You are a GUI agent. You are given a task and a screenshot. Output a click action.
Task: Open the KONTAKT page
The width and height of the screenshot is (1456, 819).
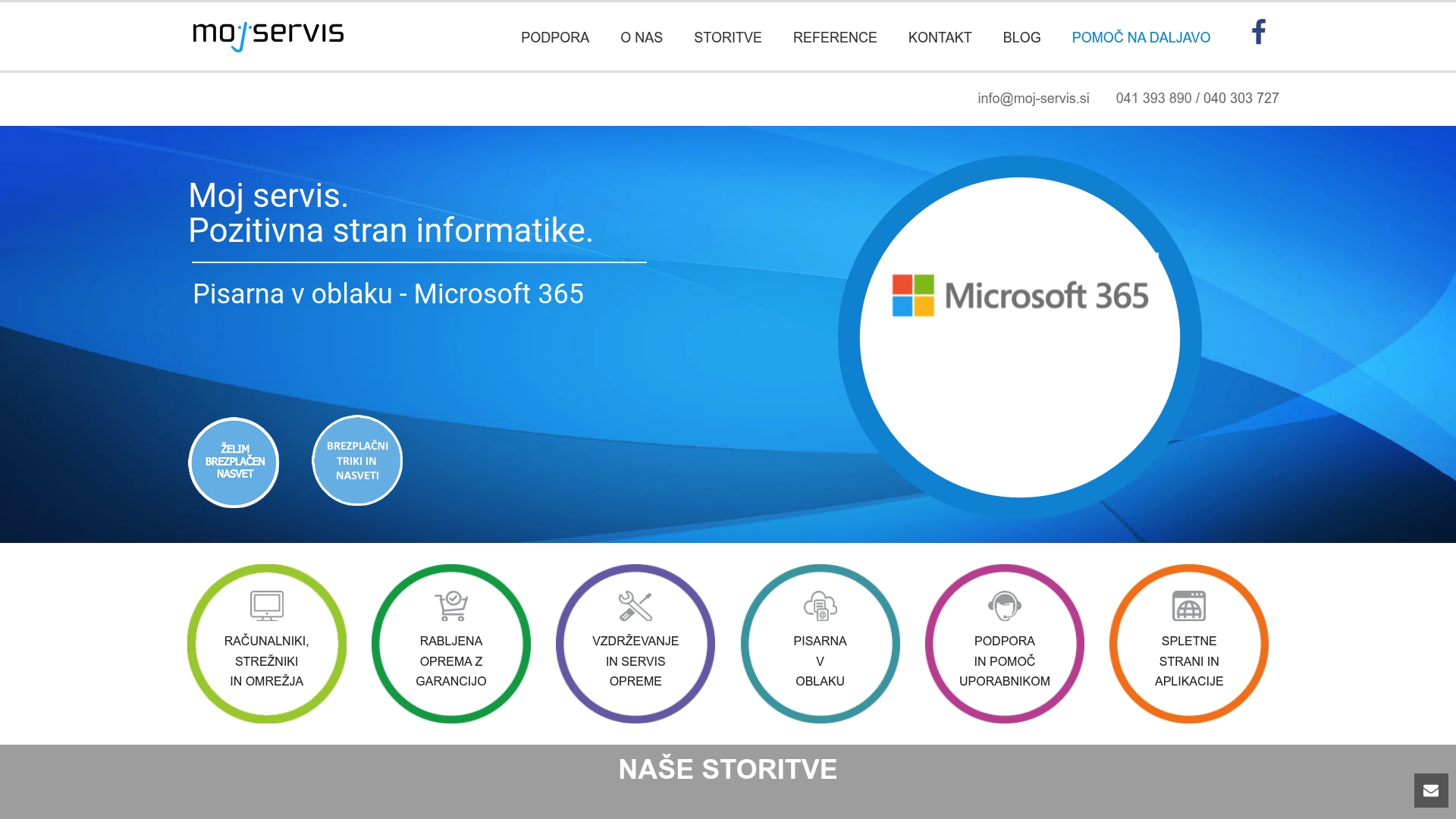click(x=940, y=37)
